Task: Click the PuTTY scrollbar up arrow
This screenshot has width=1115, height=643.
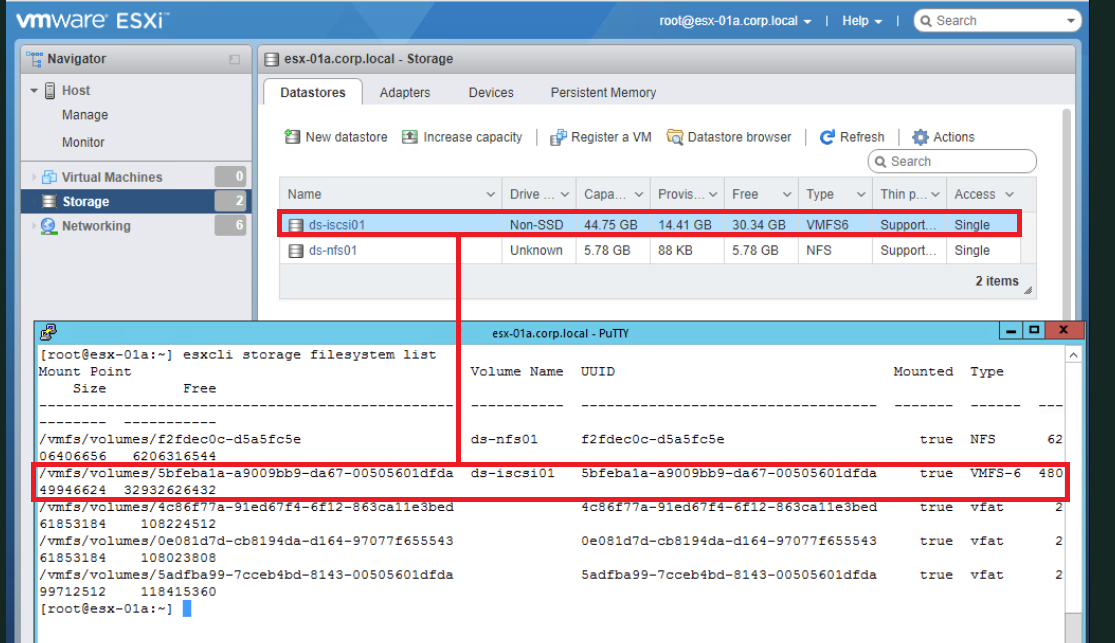Action: [1073, 354]
